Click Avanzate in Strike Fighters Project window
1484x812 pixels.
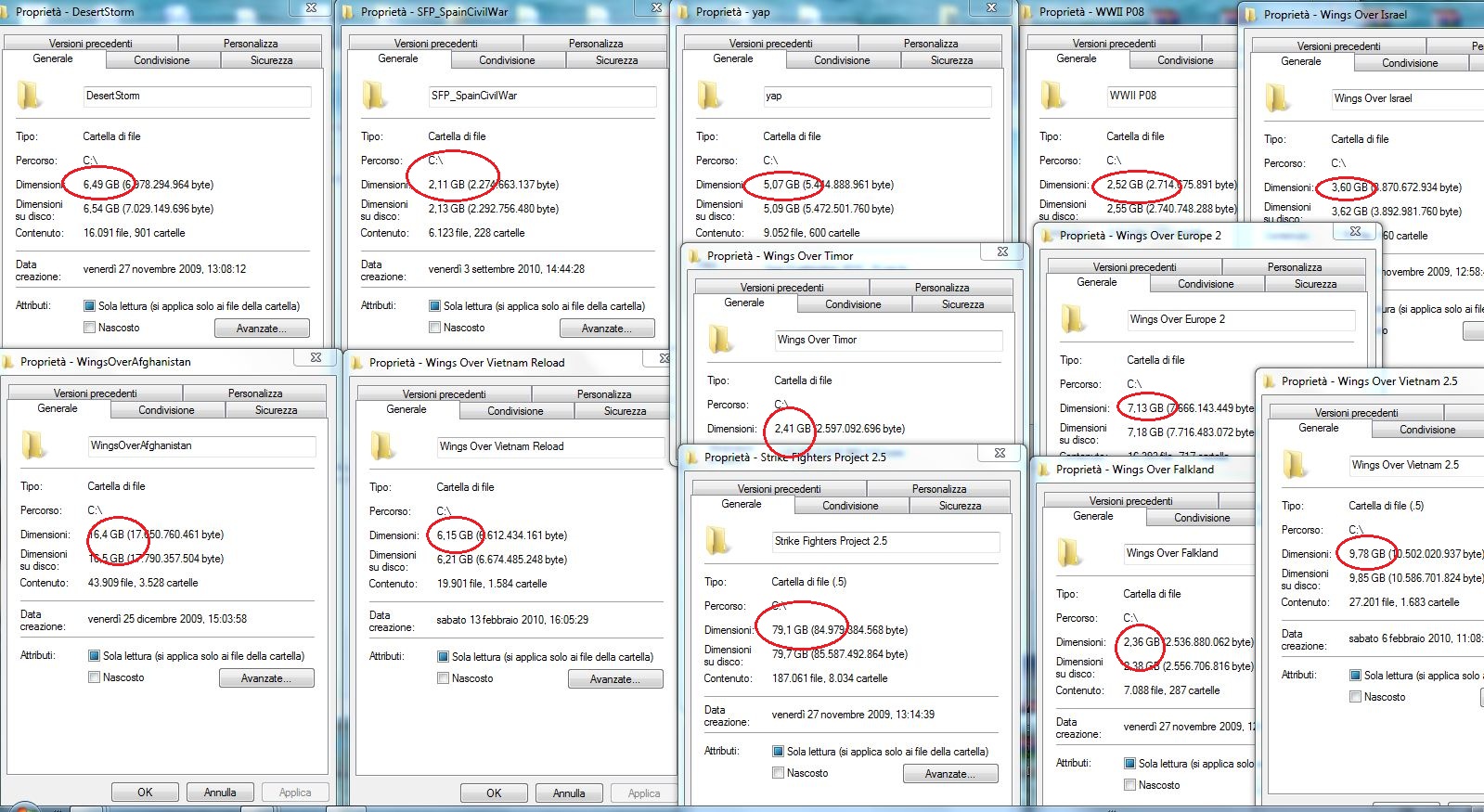[x=950, y=774]
